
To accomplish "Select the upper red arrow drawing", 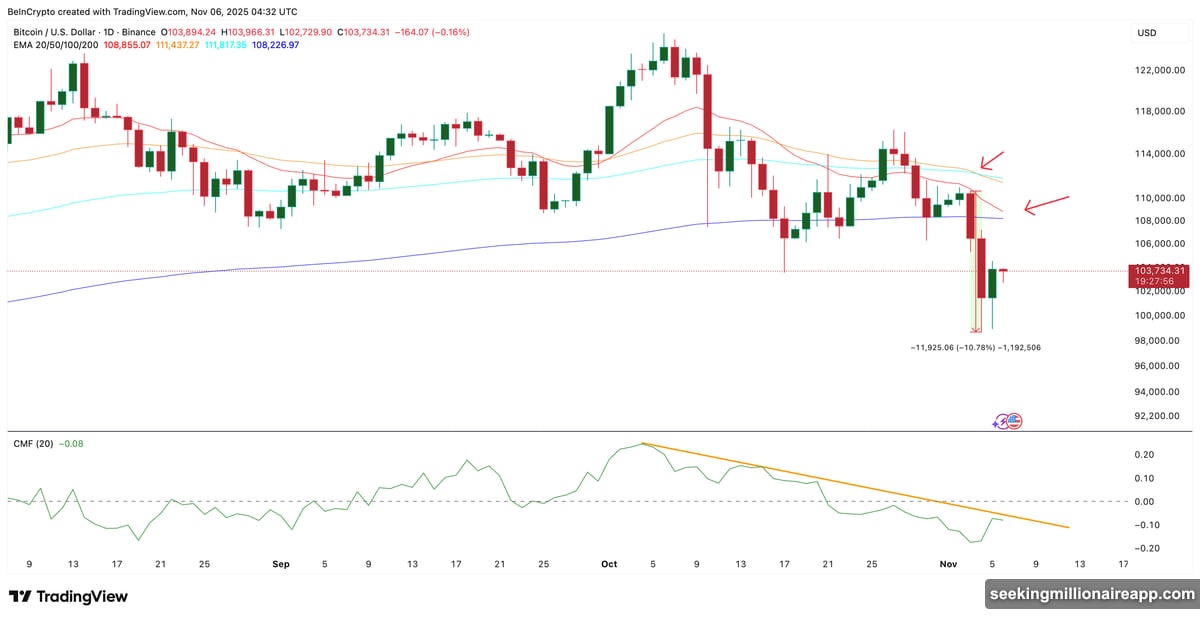I will tap(991, 160).
